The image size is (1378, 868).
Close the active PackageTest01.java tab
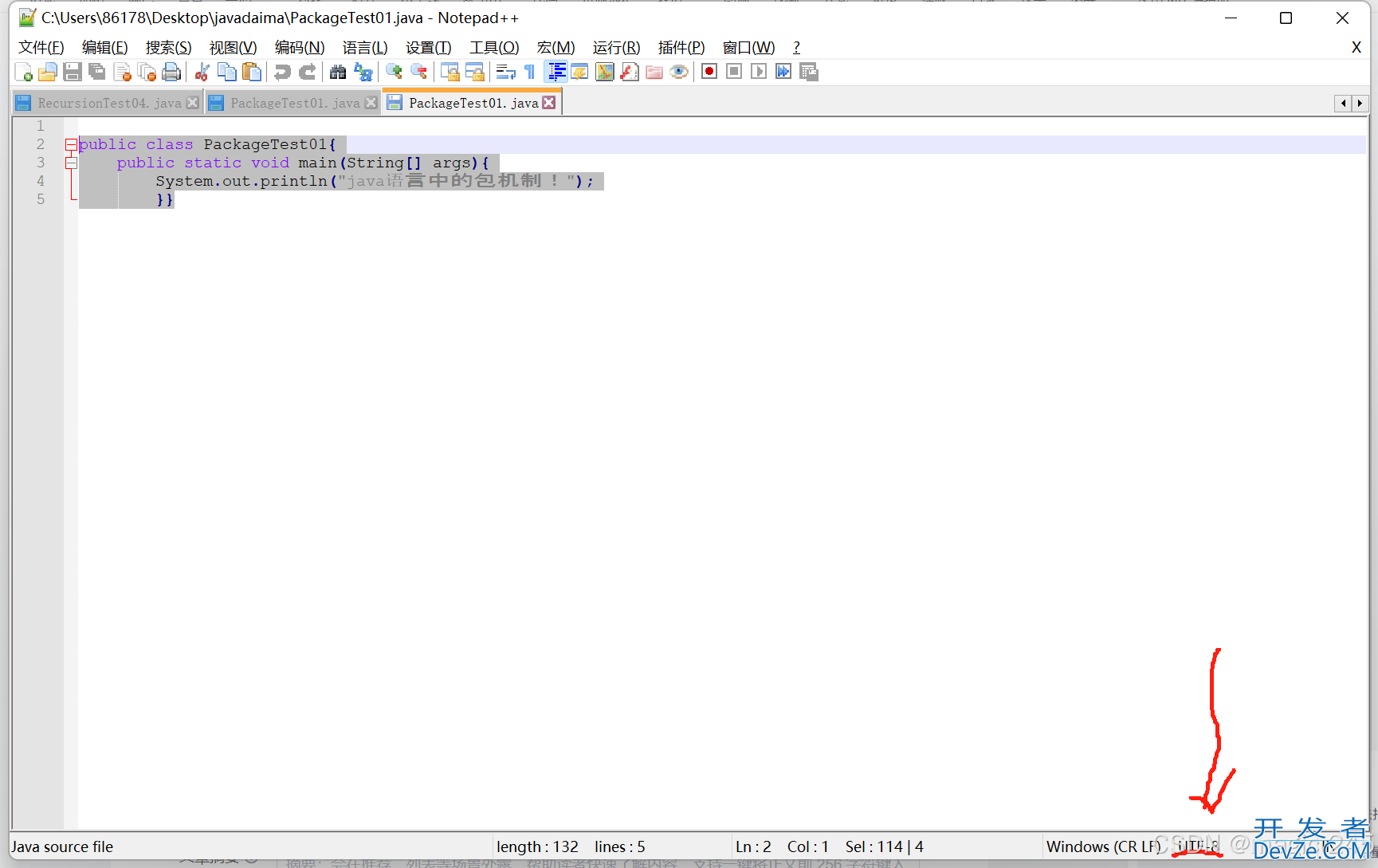(548, 103)
